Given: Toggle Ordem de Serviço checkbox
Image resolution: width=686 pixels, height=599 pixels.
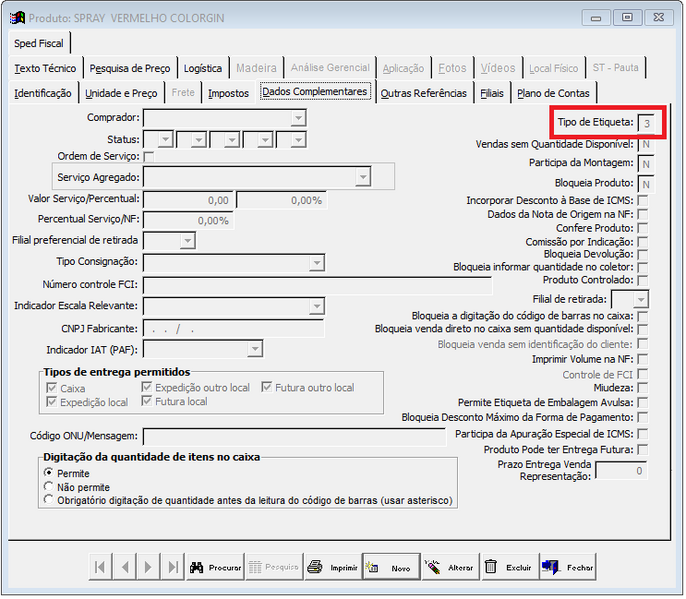Looking at the screenshot, I should (x=149, y=156).
